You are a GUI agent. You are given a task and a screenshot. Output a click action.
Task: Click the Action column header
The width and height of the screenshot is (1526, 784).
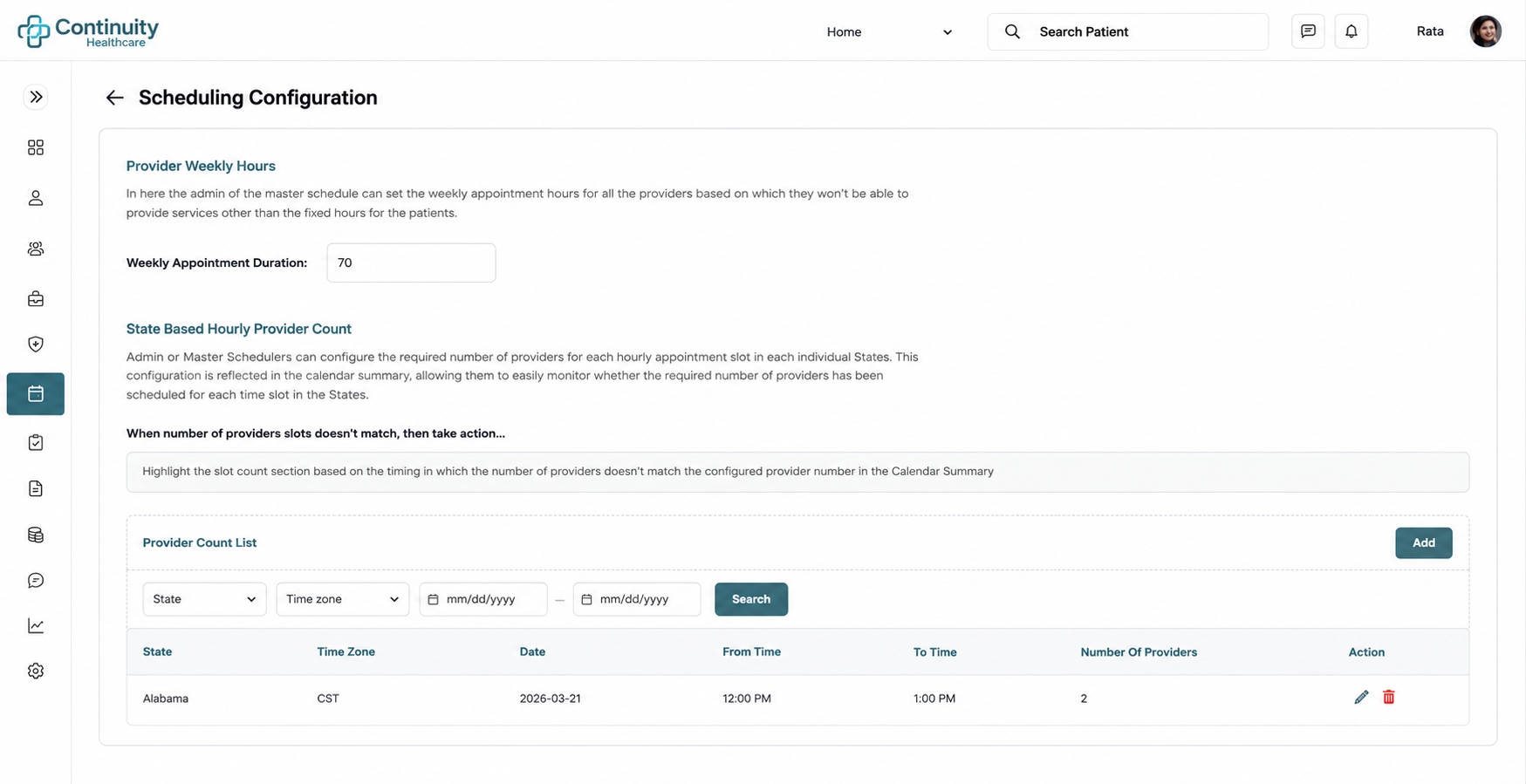tap(1366, 651)
